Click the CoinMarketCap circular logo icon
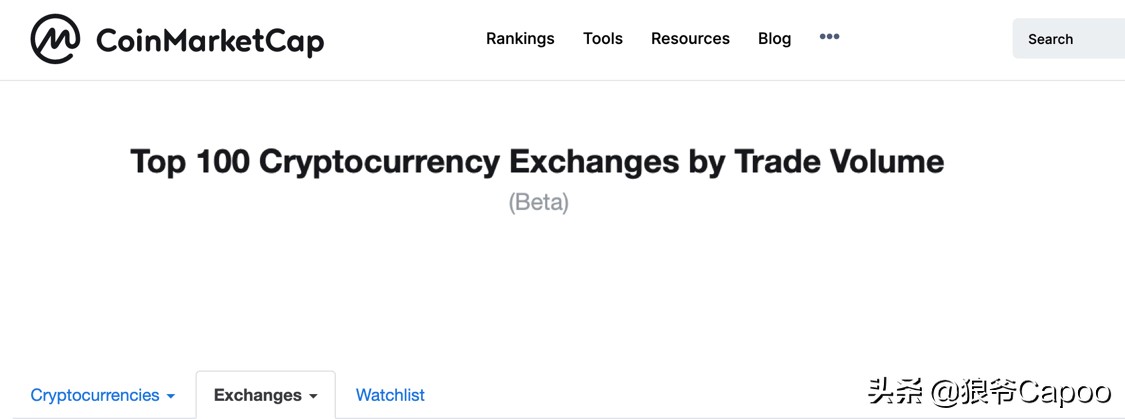This screenshot has height=419, width=1125. 55,39
